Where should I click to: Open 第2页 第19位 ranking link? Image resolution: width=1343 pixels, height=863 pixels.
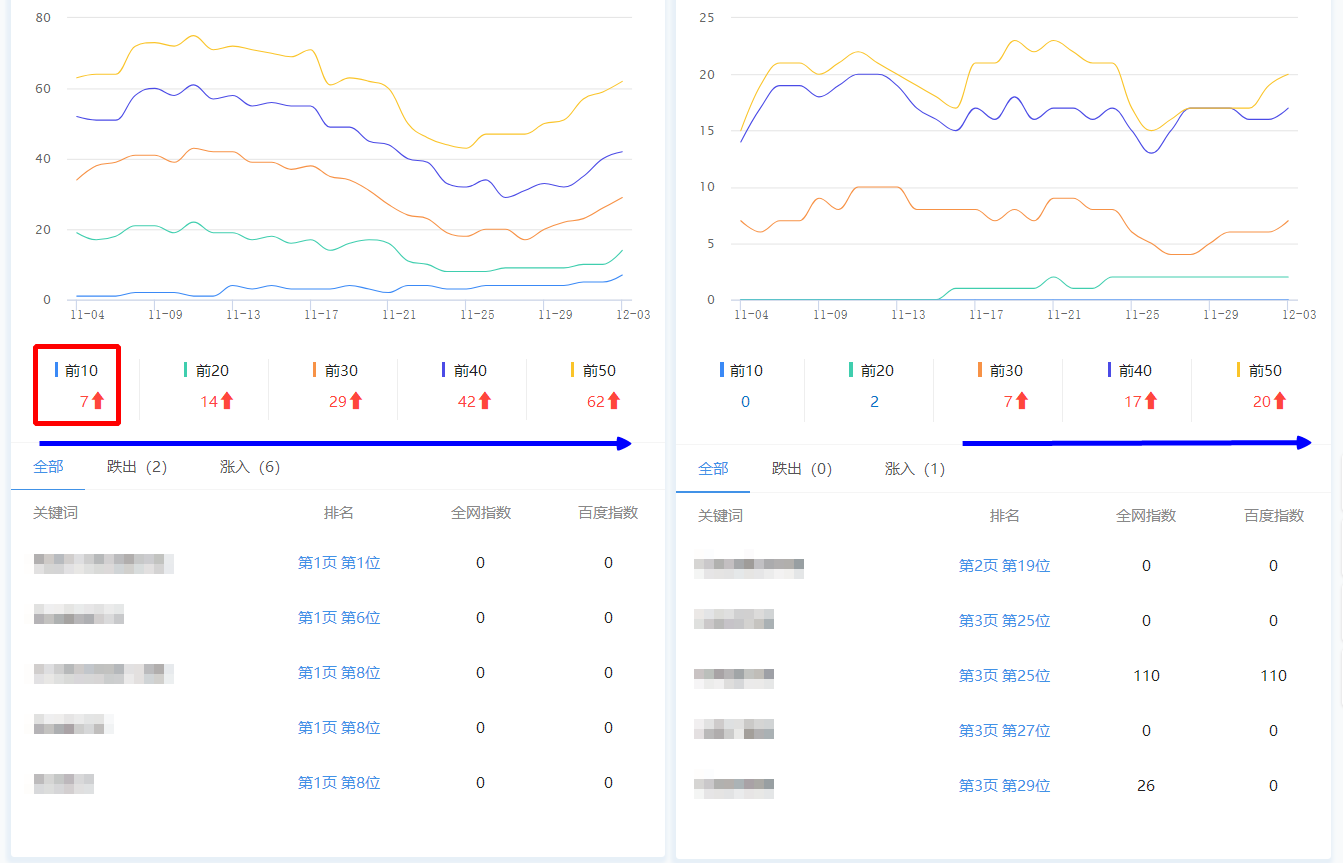click(x=1004, y=566)
